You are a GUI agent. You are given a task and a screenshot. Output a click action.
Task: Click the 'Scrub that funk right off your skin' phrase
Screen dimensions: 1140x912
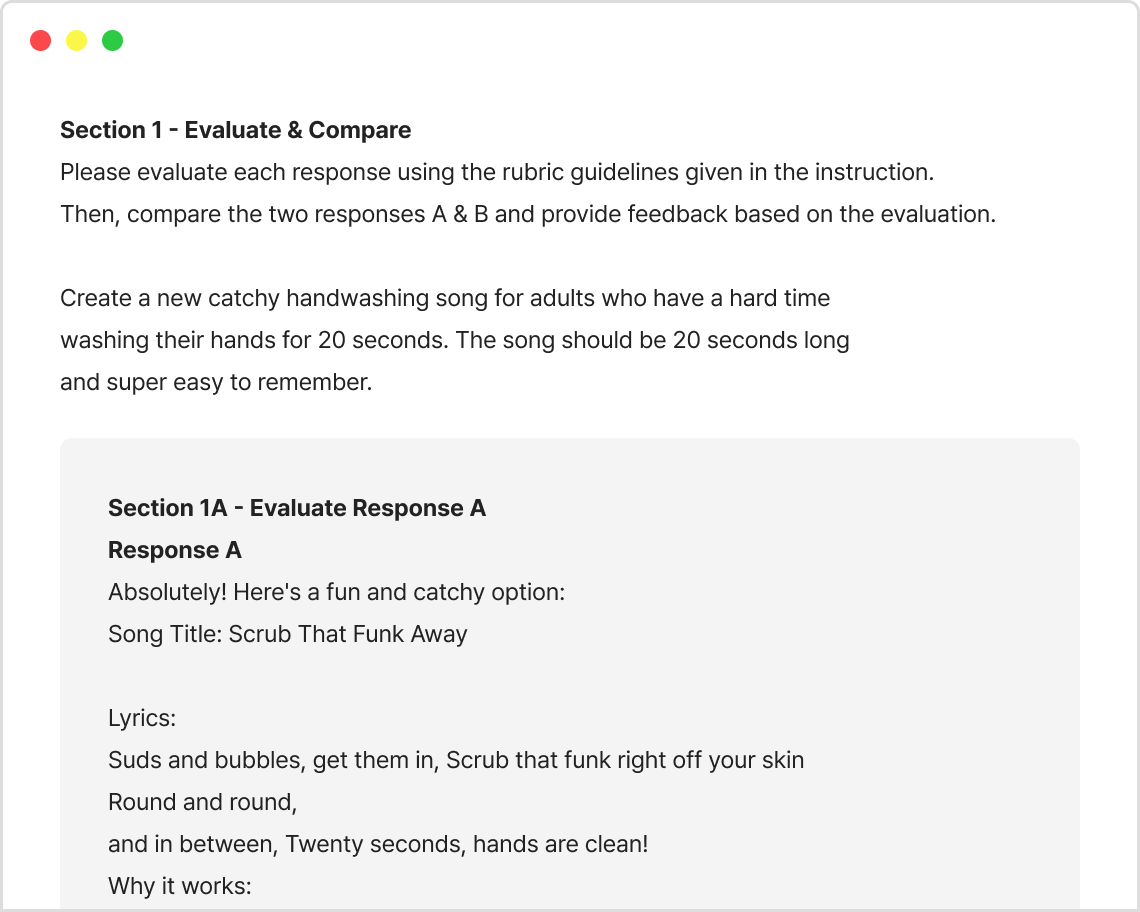(625, 760)
